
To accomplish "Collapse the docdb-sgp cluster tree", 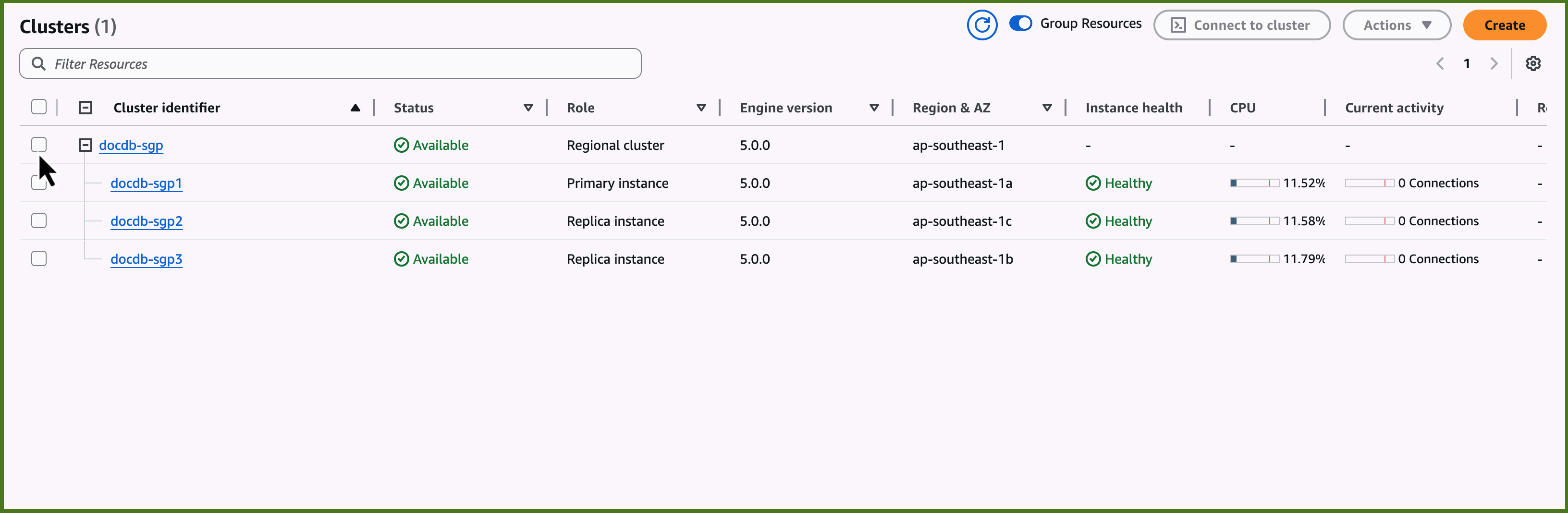I will pos(85,145).
